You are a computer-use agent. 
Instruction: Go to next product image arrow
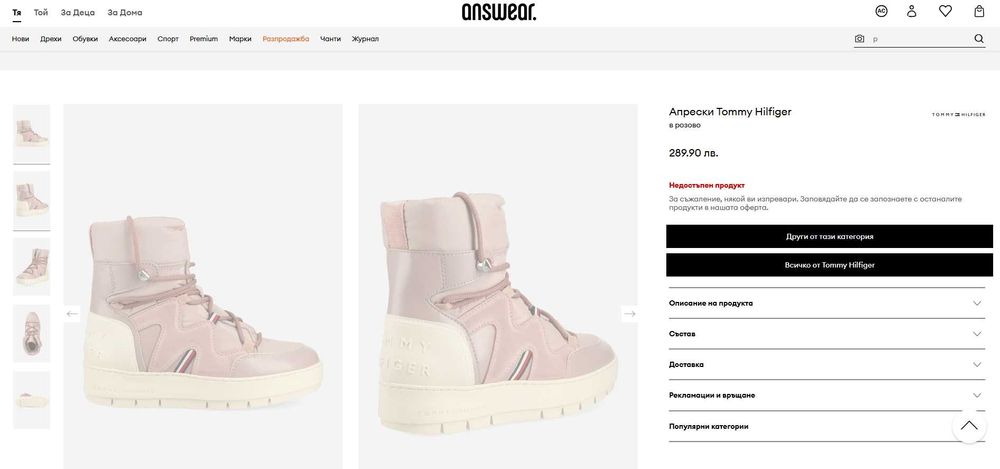tap(629, 313)
